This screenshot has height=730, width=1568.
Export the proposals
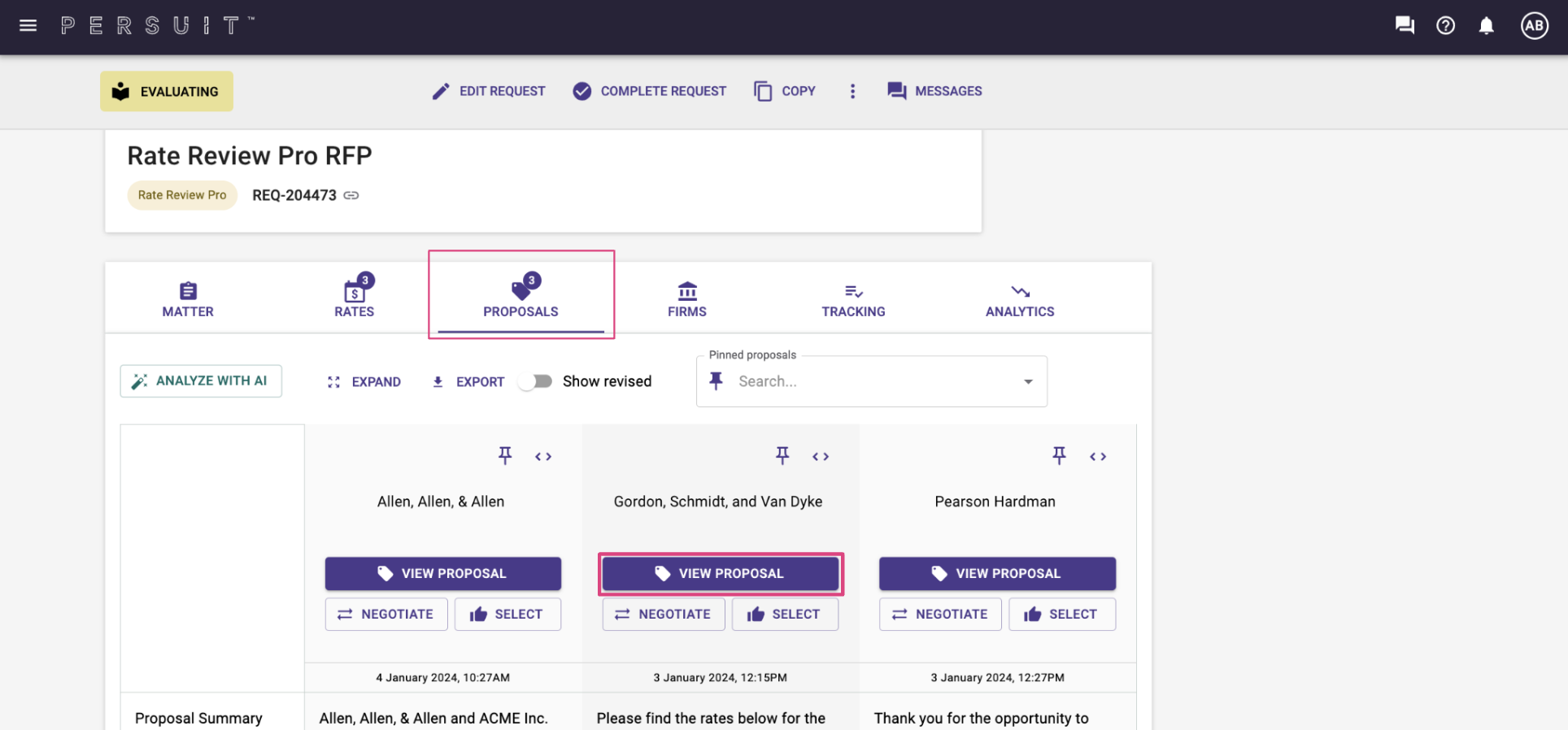[468, 382]
